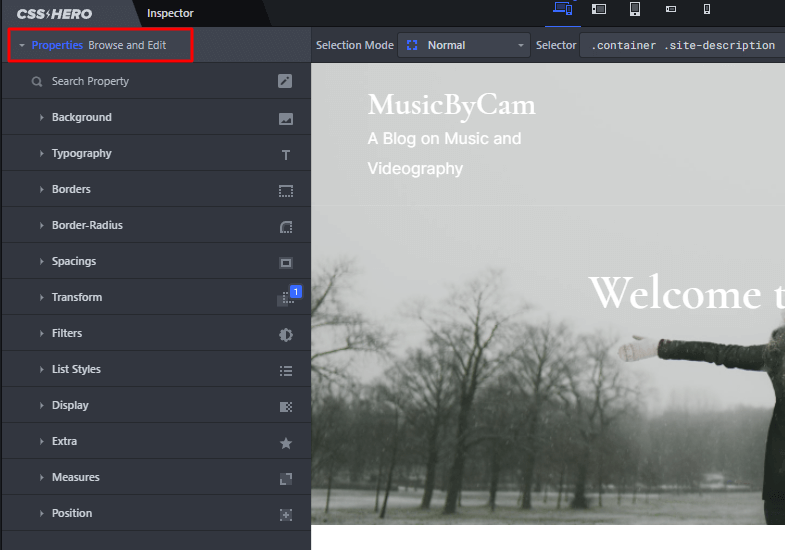The width and height of the screenshot is (785, 550).
Task: Expand the Filters property group
Action: [x=156, y=333]
